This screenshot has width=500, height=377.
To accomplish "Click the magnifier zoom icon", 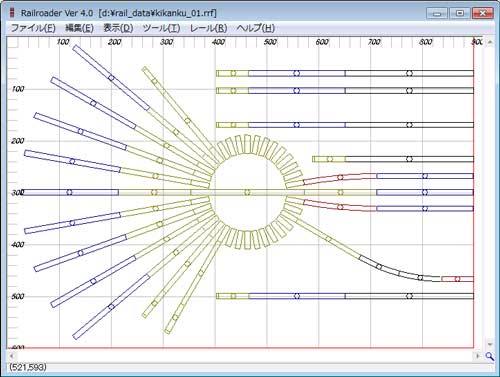I will click(x=489, y=356).
